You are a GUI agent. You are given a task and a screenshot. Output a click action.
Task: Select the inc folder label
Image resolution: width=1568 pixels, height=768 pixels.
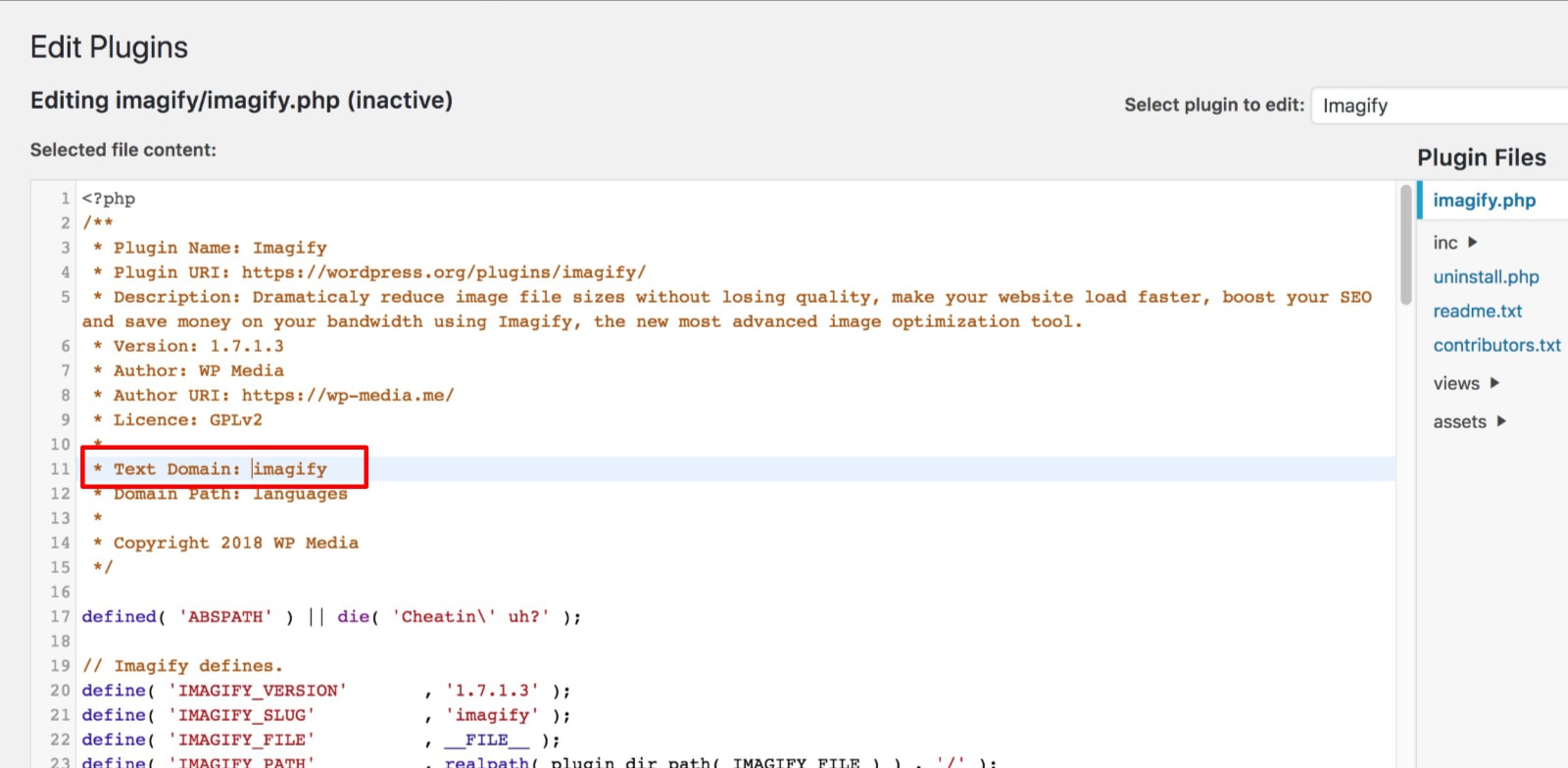tap(1445, 243)
